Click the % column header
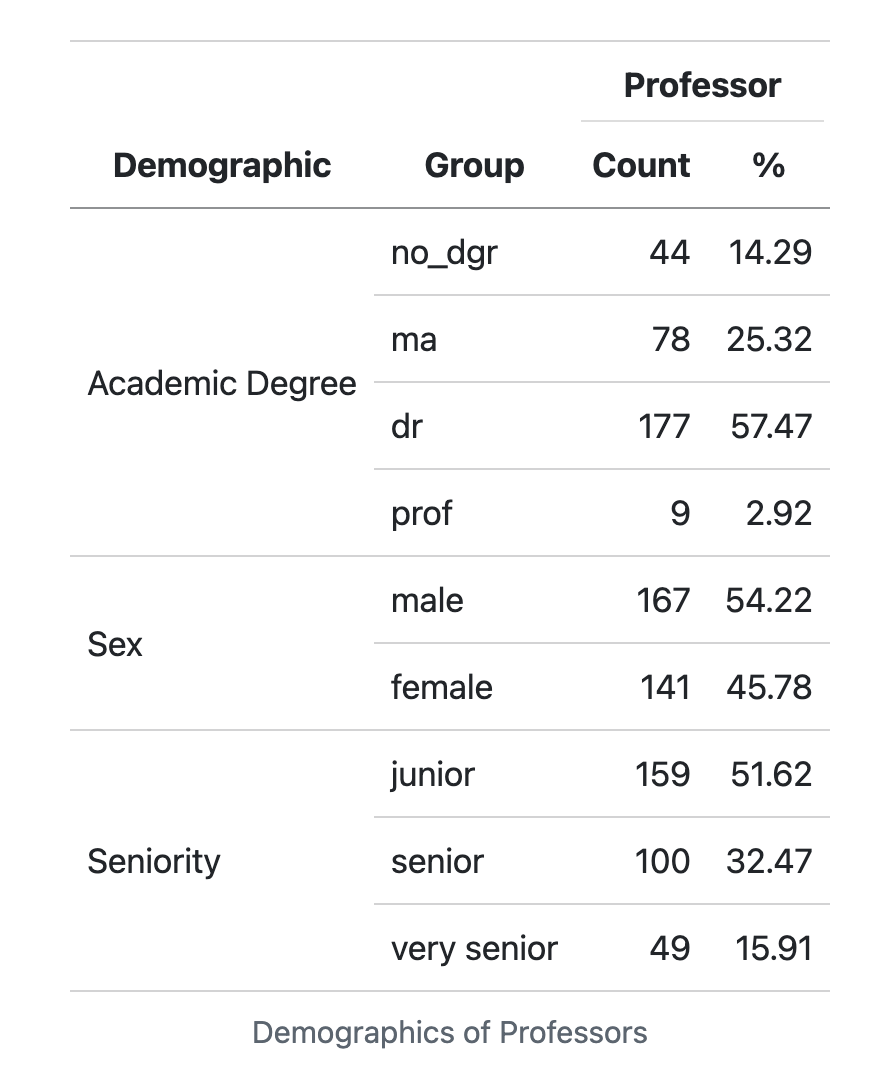The image size is (878, 1090). (x=768, y=165)
